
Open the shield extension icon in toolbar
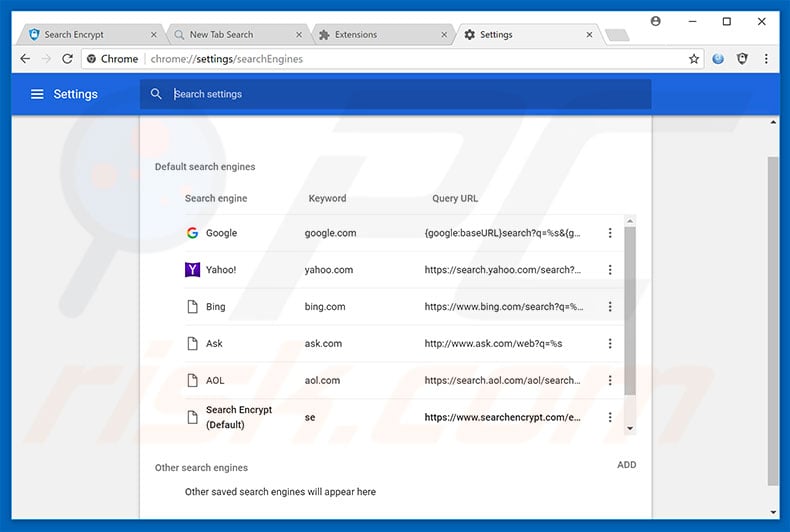(x=742, y=59)
